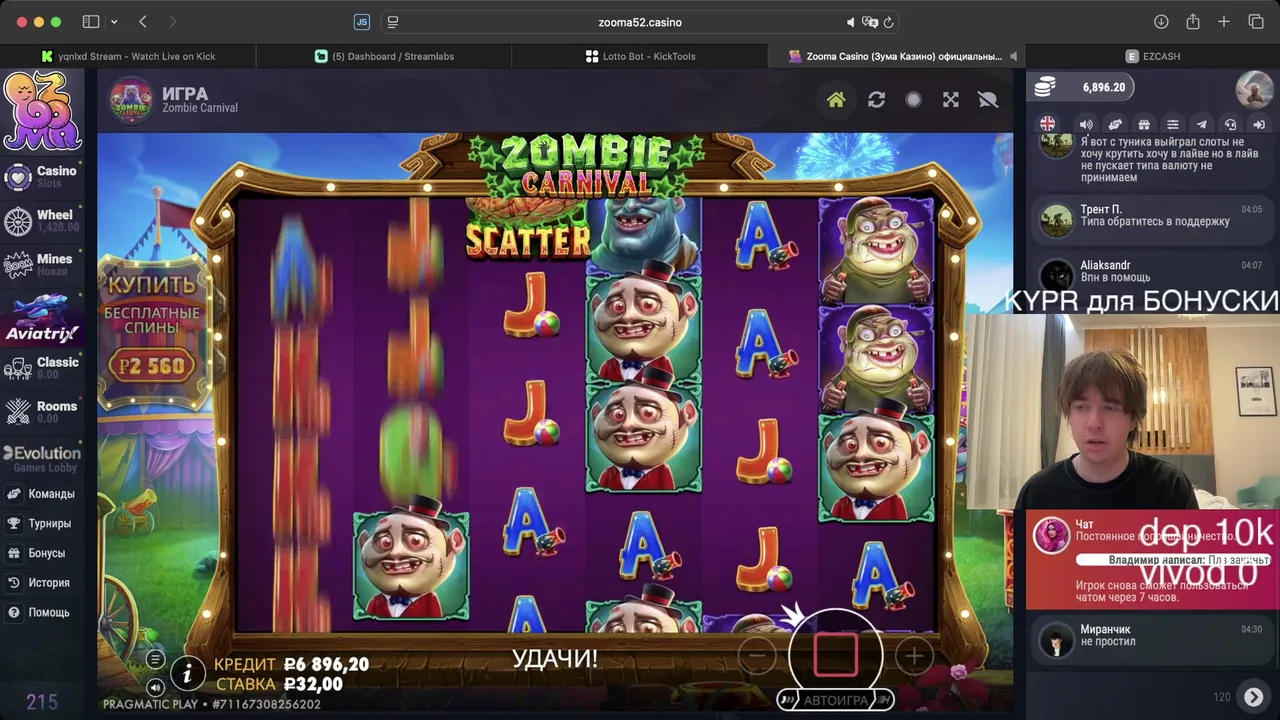Open headset support icon

tap(1231, 124)
